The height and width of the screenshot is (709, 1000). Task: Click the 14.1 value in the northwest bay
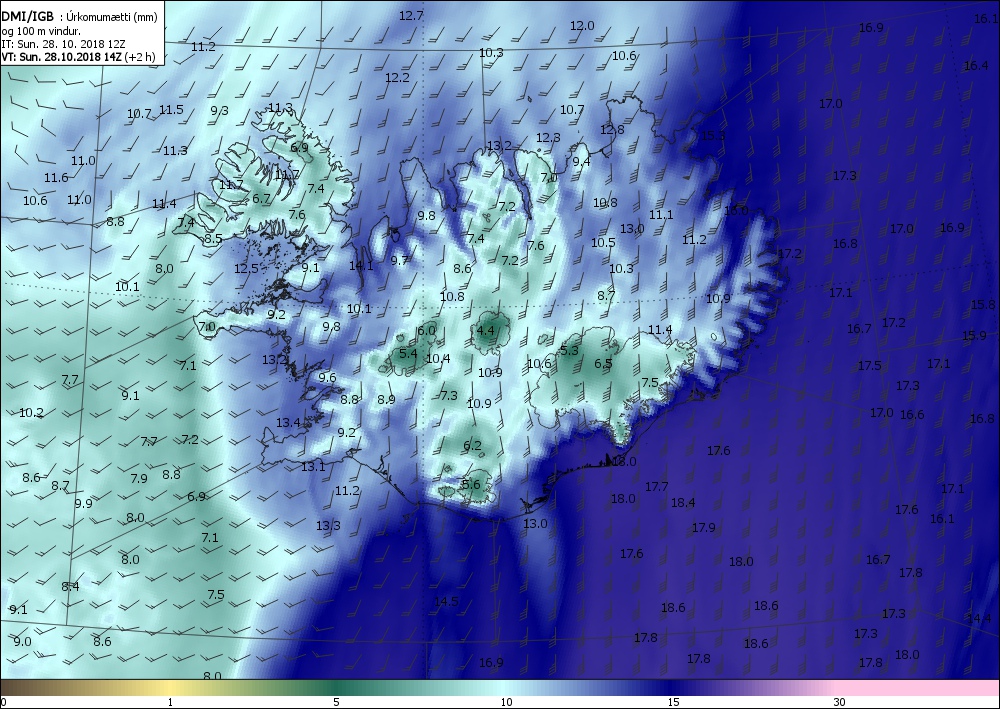pos(361,265)
